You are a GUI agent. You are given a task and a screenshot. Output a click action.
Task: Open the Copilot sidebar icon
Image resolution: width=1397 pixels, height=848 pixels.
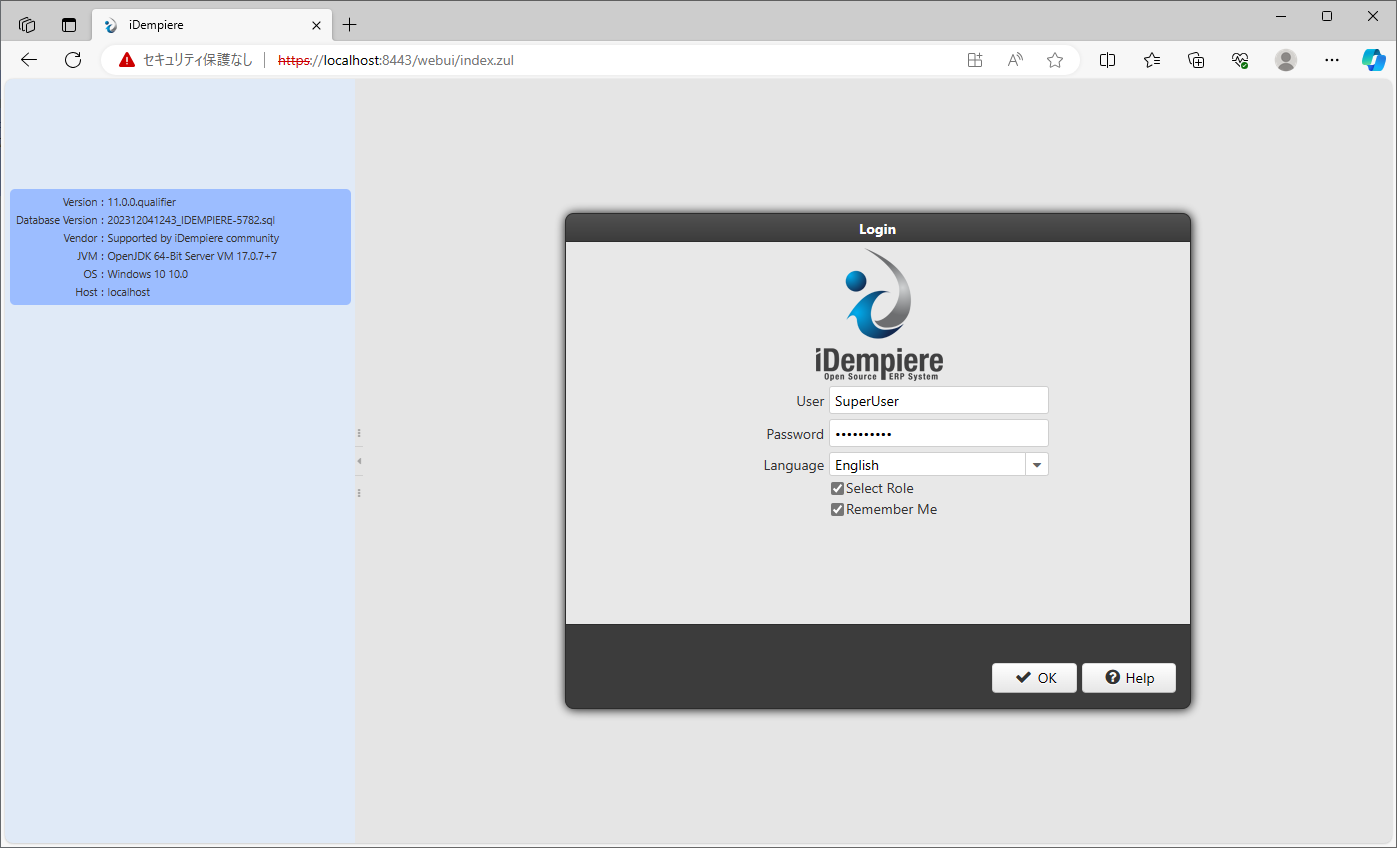pyautogui.click(x=1374, y=60)
